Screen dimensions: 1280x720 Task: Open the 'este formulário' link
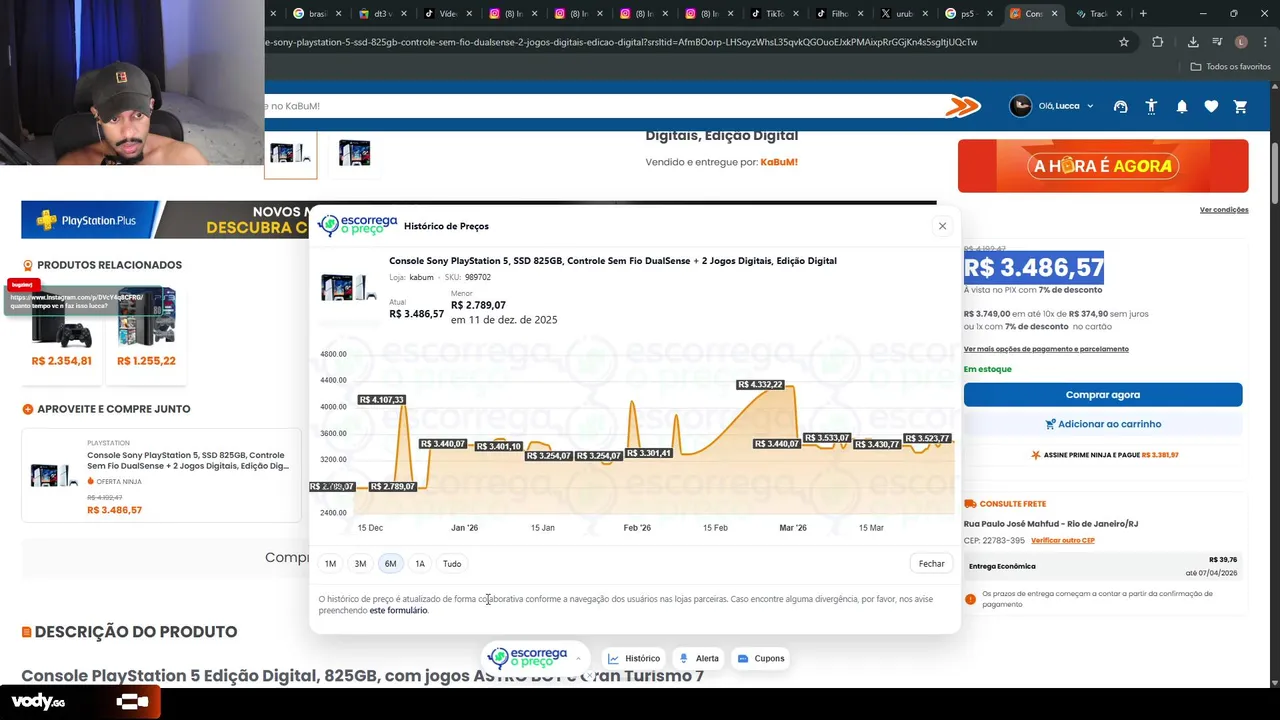click(398, 610)
